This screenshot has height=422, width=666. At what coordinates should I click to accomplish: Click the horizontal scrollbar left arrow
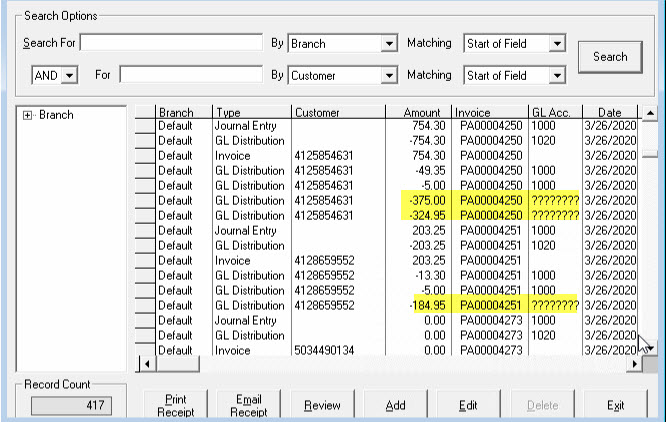[147, 364]
